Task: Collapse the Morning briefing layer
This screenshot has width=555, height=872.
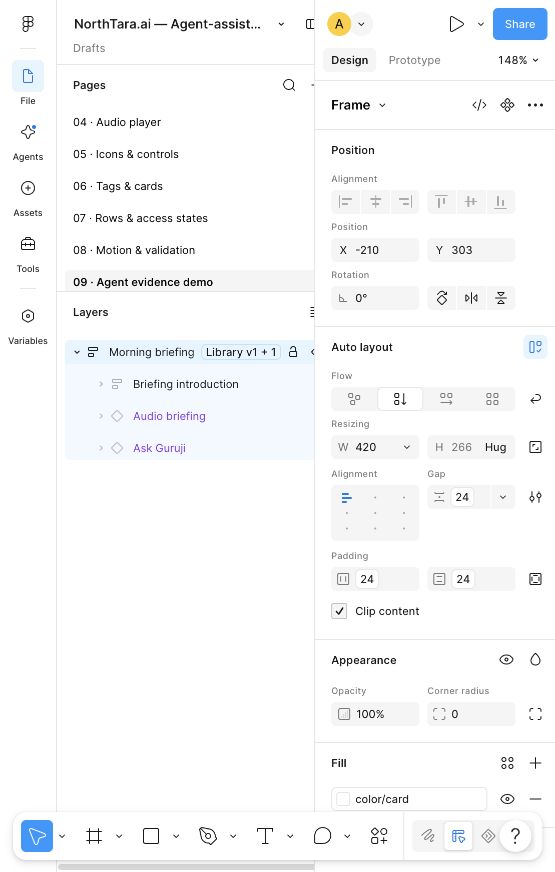Action: [x=77, y=352]
